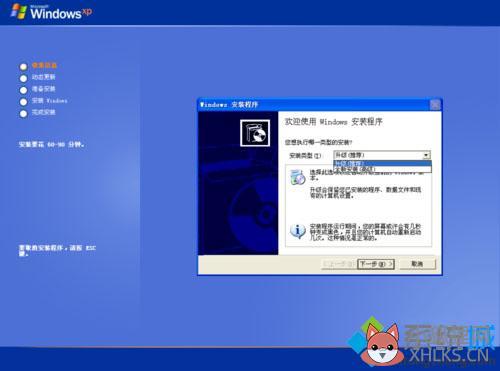
Task: Click the "欢迎使用 Windows 安装程序" heading
Action: pyautogui.click(x=334, y=122)
